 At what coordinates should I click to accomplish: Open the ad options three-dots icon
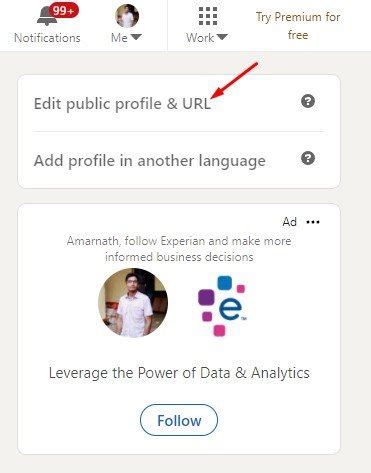[x=313, y=222]
